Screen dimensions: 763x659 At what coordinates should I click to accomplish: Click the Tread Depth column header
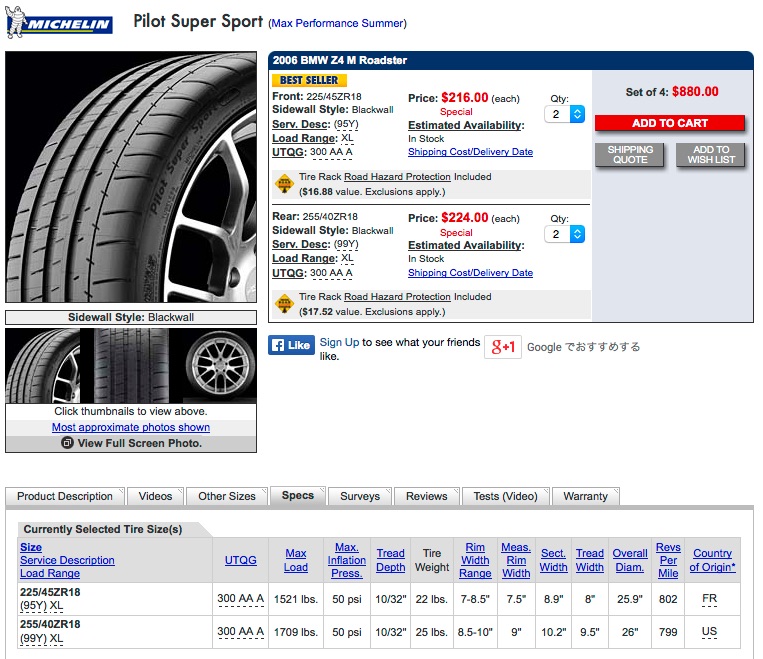390,560
